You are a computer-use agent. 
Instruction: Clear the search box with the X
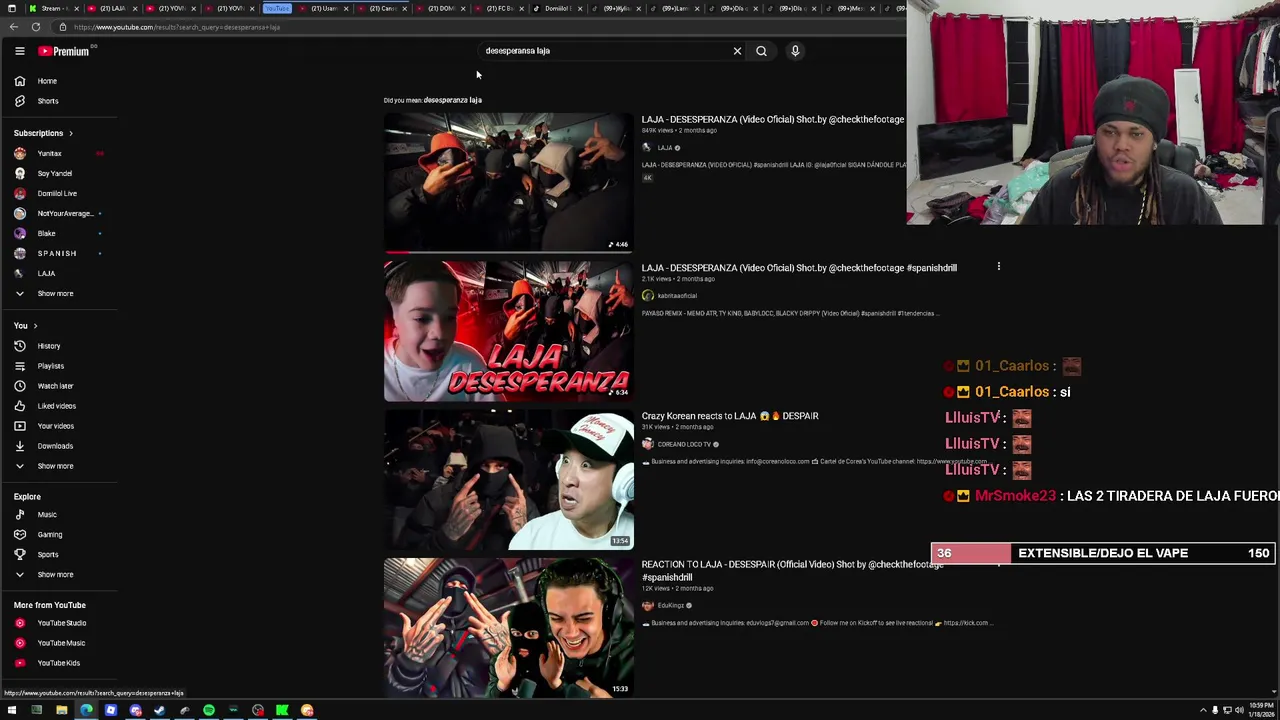coord(737,51)
